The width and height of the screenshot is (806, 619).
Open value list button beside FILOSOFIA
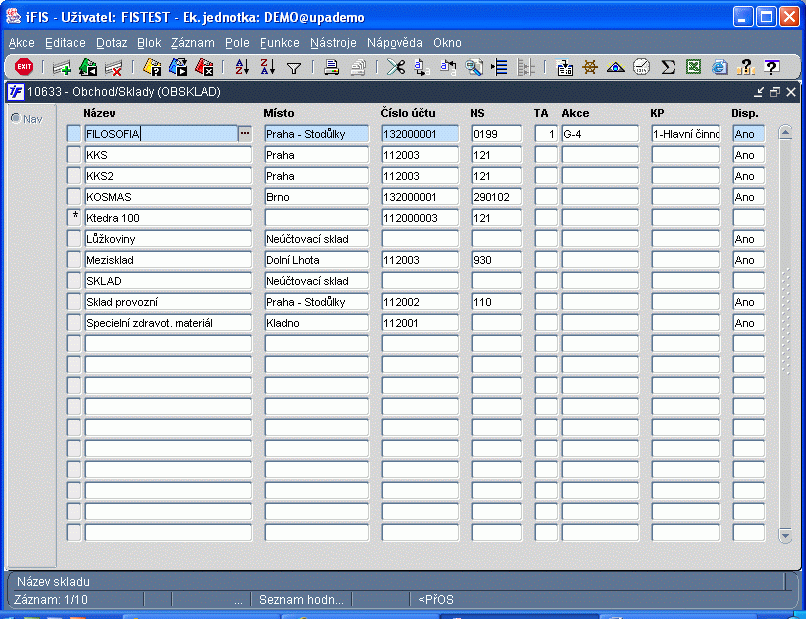(245, 133)
